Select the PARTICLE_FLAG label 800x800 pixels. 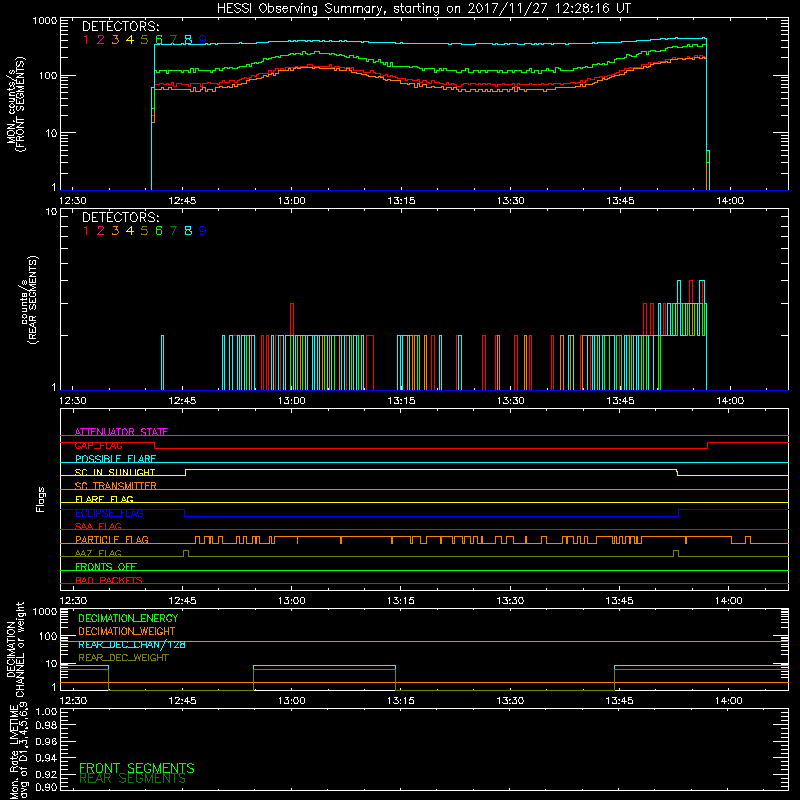112,539
